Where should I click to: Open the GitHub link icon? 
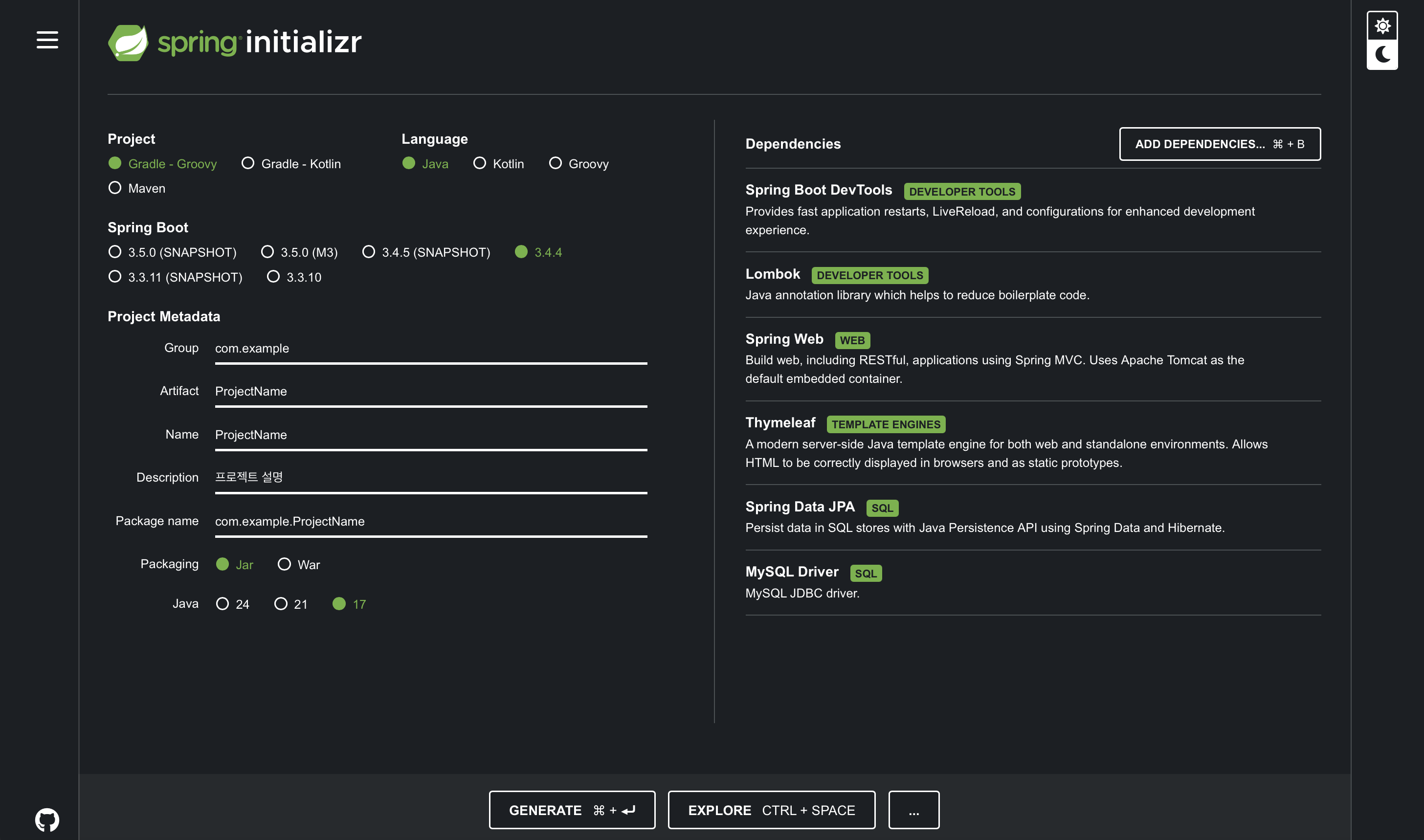[x=47, y=819]
